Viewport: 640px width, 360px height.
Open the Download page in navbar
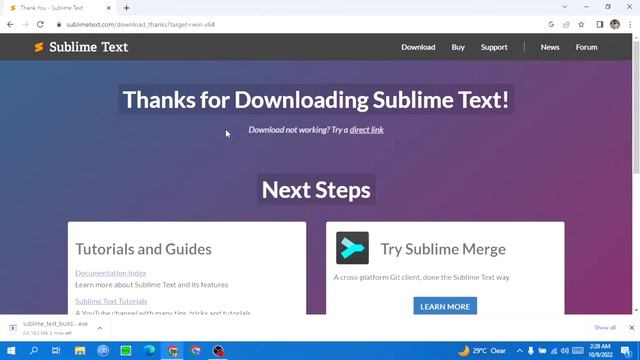[x=418, y=47]
